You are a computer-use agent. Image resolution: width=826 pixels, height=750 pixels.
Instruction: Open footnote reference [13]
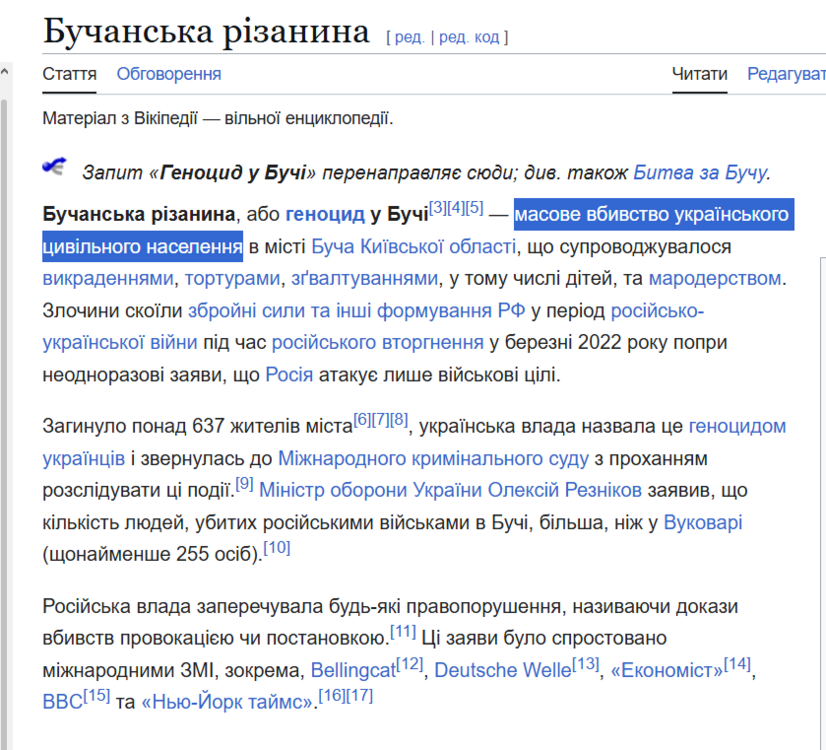[586, 664]
